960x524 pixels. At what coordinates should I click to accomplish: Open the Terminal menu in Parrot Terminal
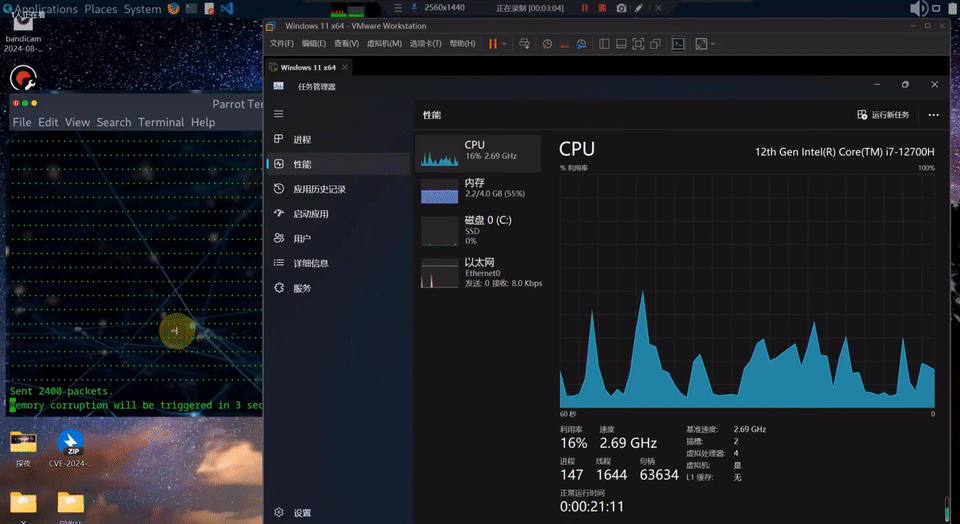coord(161,122)
